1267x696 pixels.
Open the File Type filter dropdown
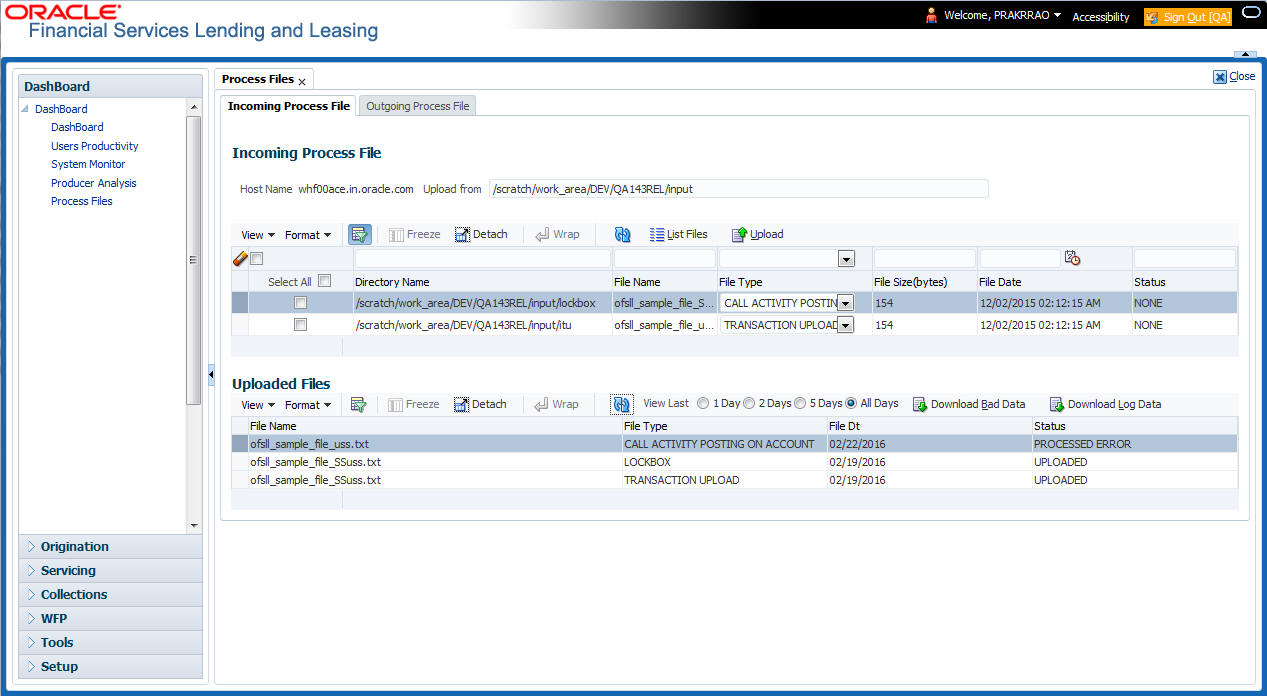tap(846, 259)
